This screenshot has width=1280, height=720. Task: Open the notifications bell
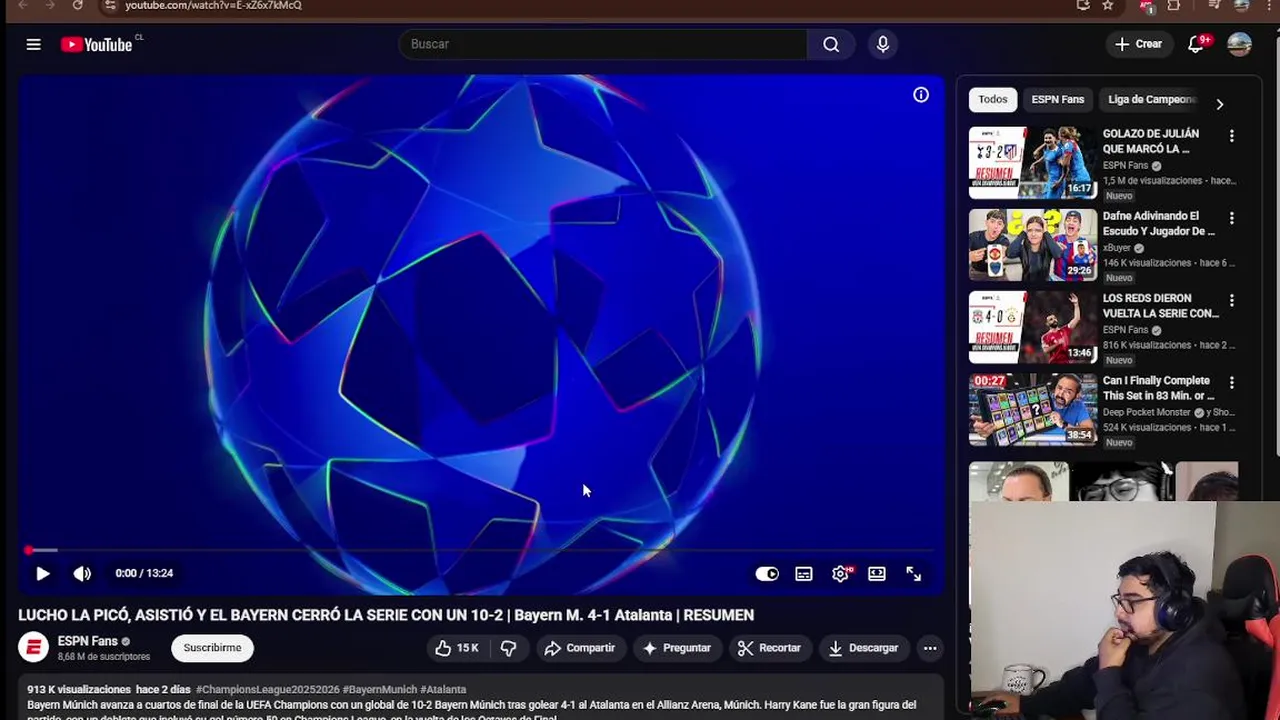tap(1196, 44)
